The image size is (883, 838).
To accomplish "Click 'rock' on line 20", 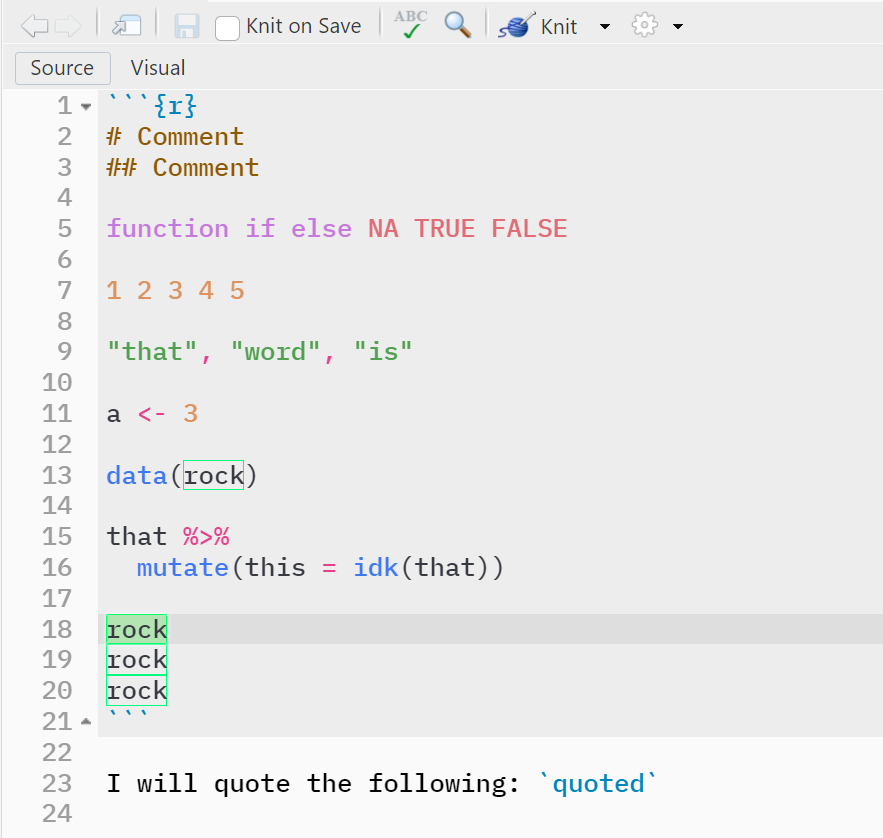I will click(137, 690).
